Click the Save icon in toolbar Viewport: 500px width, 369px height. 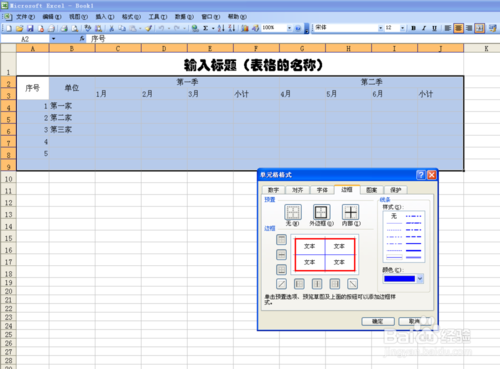(30, 28)
